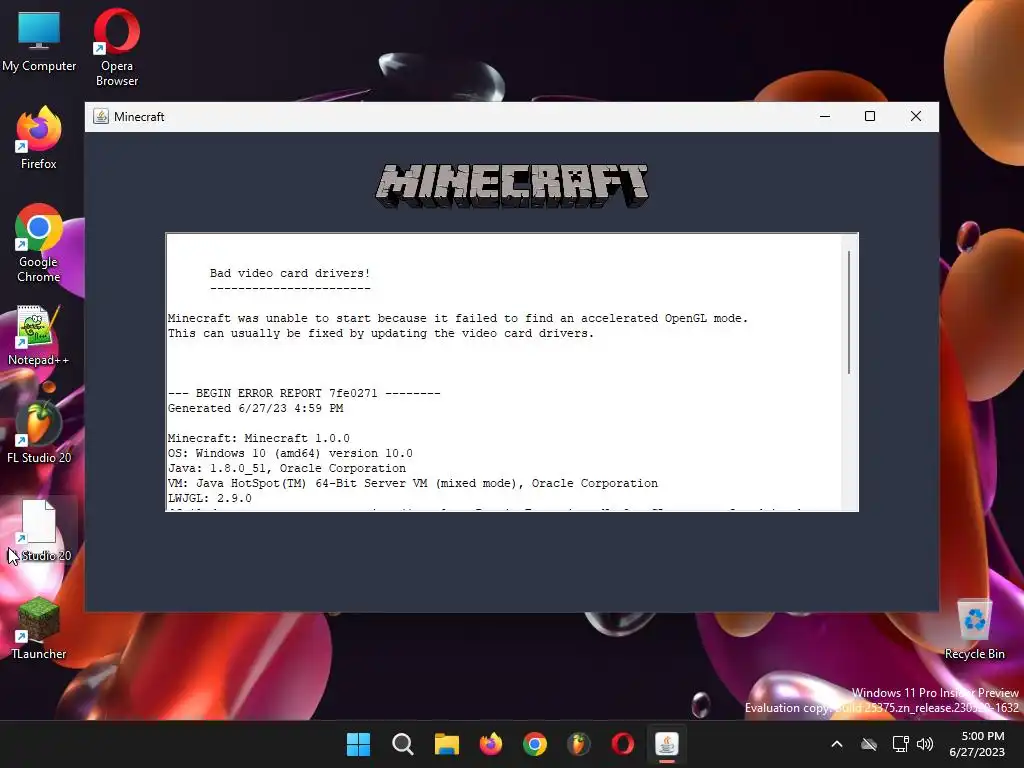1024x768 pixels.
Task: Click the error report scrollbar thumb
Action: pos(849,312)
